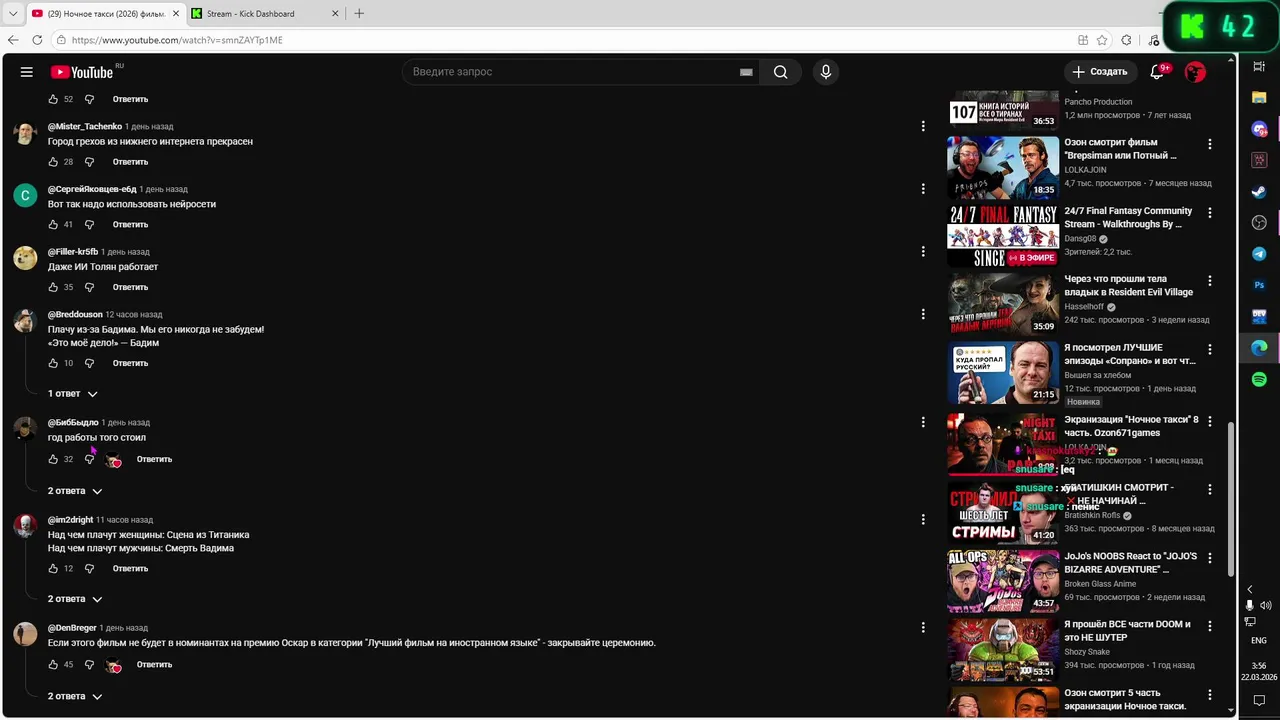Click the browser address bar URL
This screenshot has height=720, width=1280.
pos(177,40)
